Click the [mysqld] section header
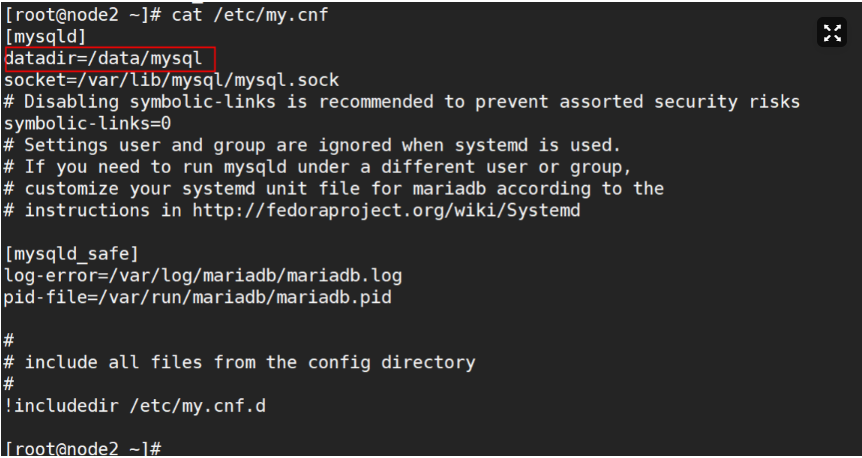The image size is (862, 458). pyautogui.click(x=52, y=37)
